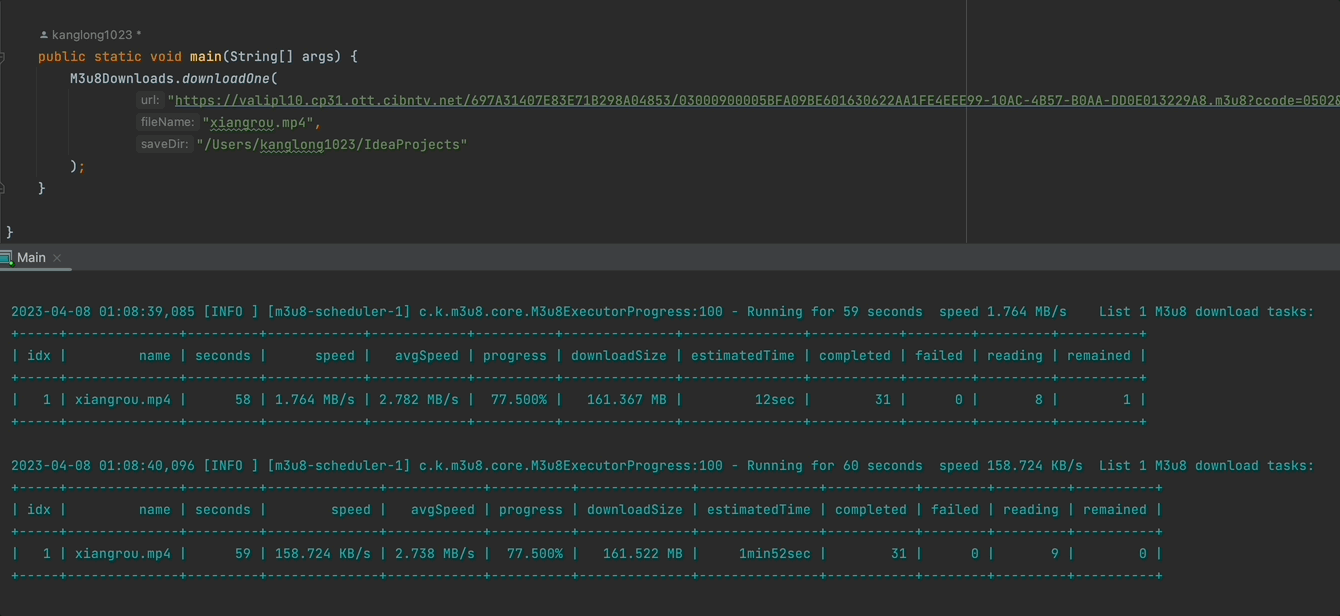
Task: Click the 2023-04-08 01:08:40,096 log timestamp
Action: (103, 465)
